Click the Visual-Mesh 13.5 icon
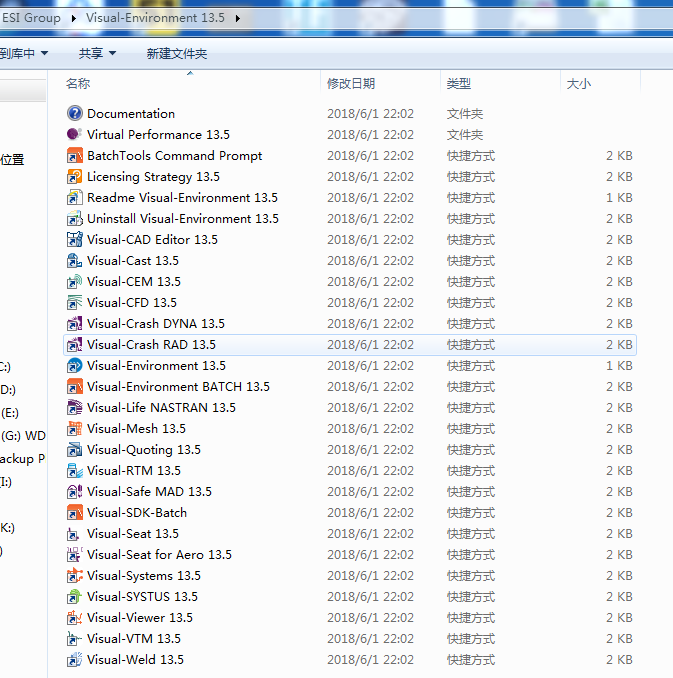The width and height of the screenshot is (673, 678). coord(74,429)
